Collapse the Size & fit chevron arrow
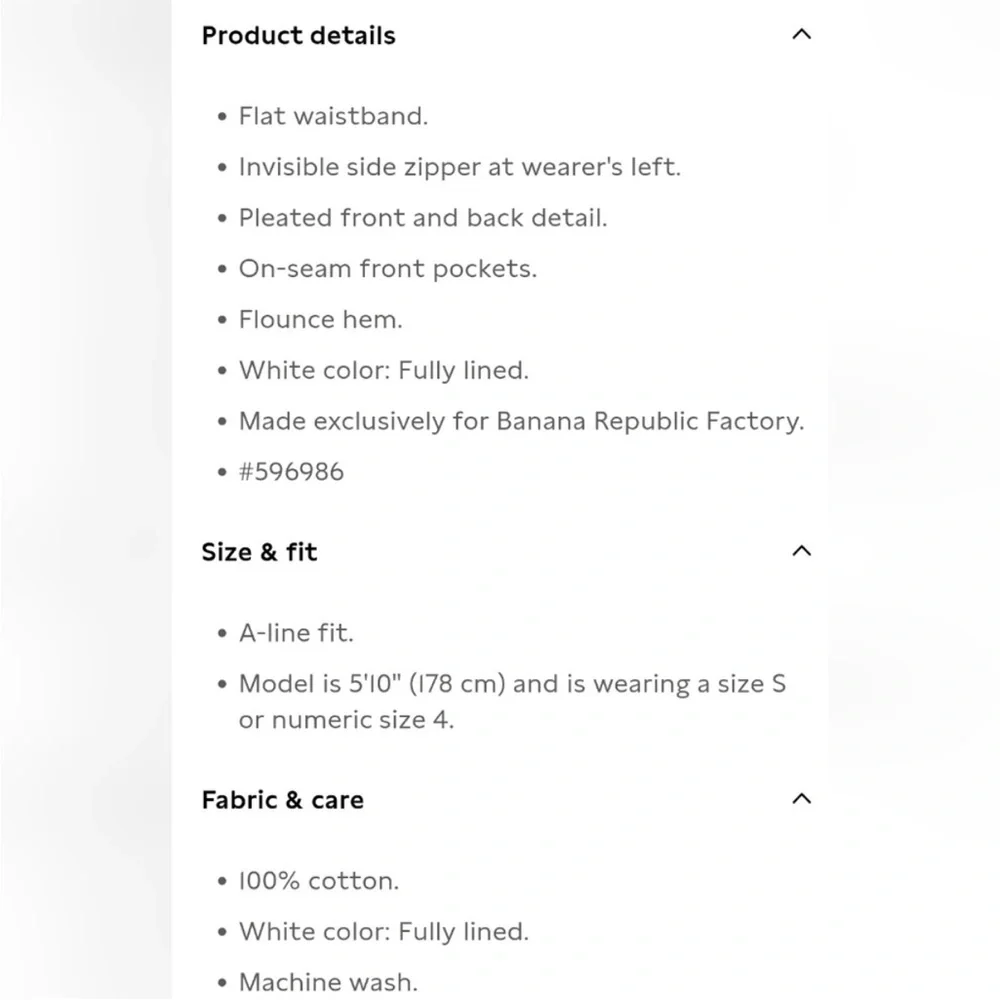 [x=801, y=551]
